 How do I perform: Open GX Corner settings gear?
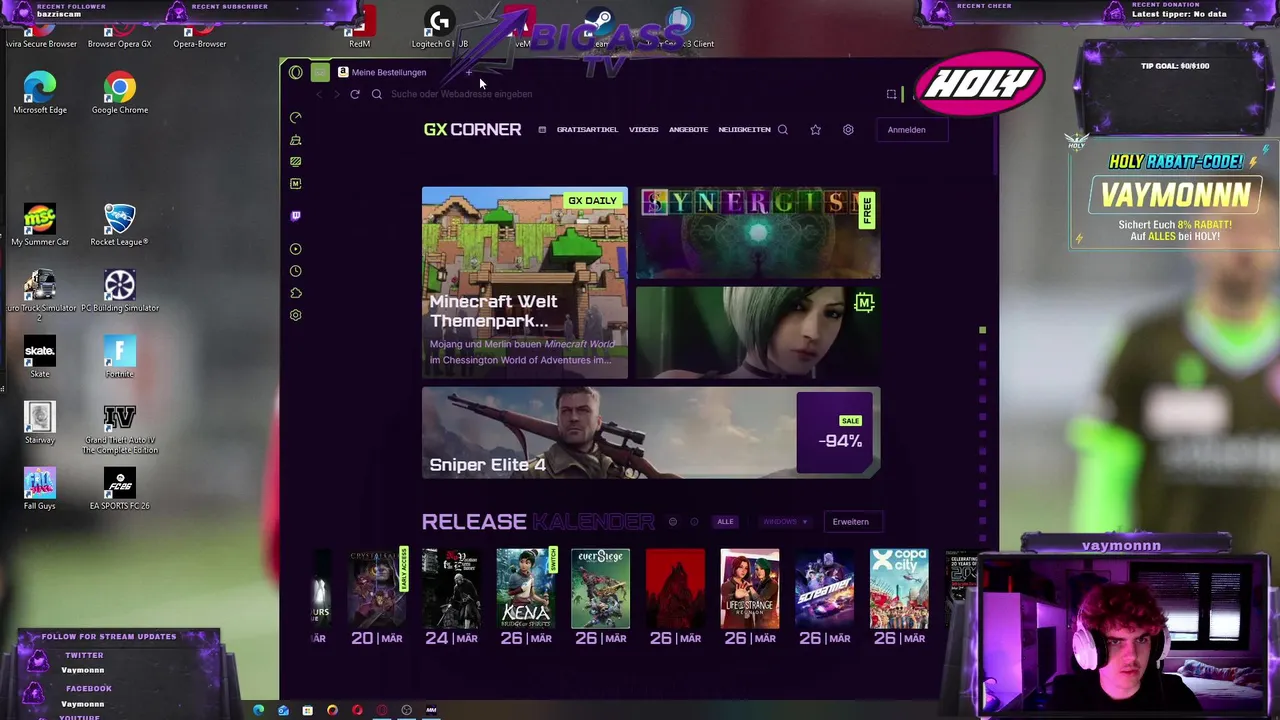click(848, 130)
